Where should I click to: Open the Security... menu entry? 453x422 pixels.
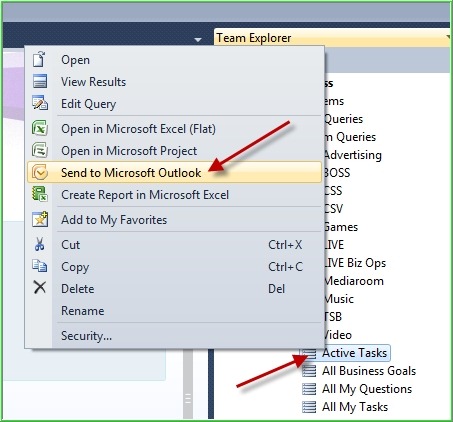[174, 336]
